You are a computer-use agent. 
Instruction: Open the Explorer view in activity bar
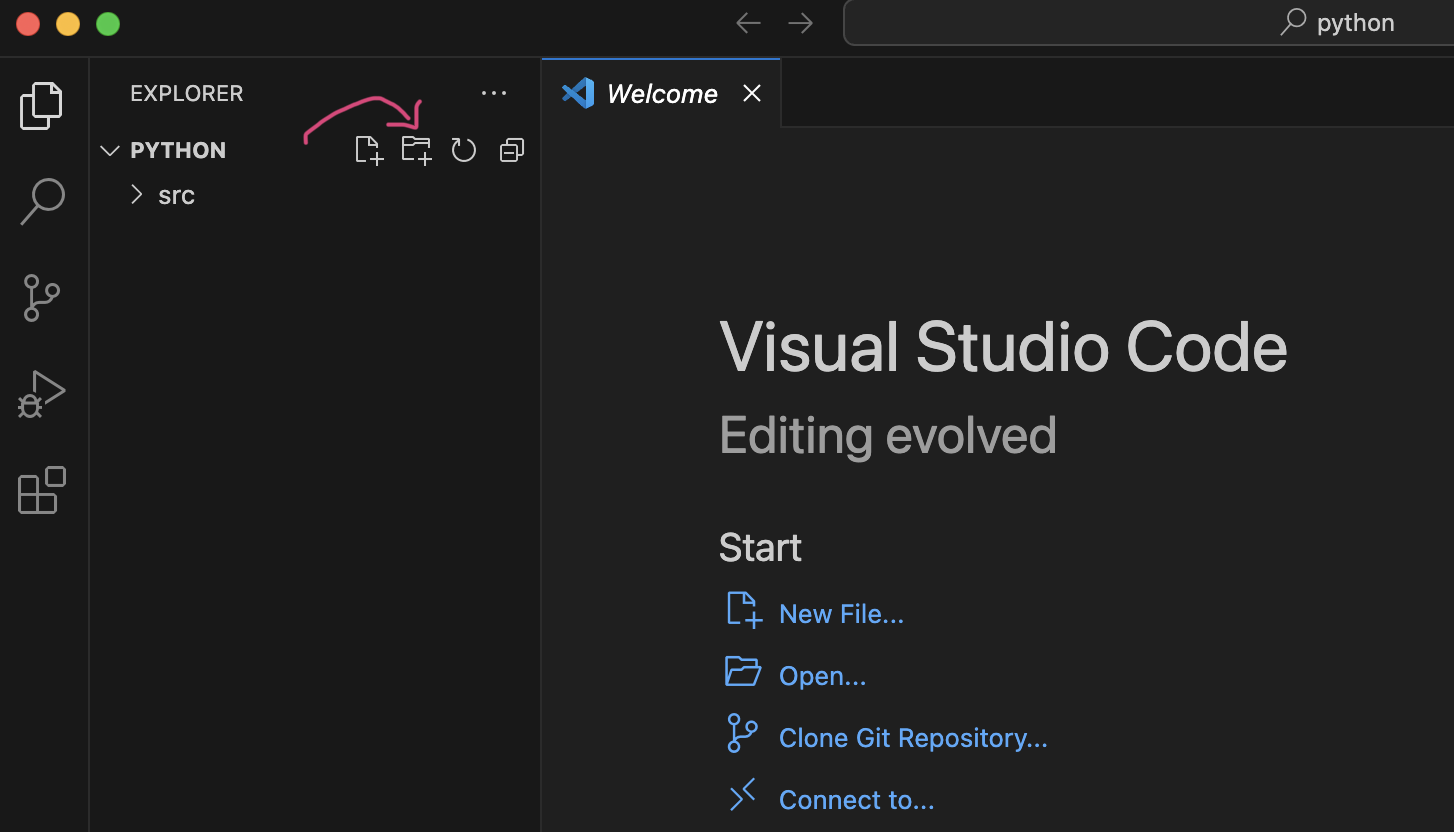(x=42, y=105)
